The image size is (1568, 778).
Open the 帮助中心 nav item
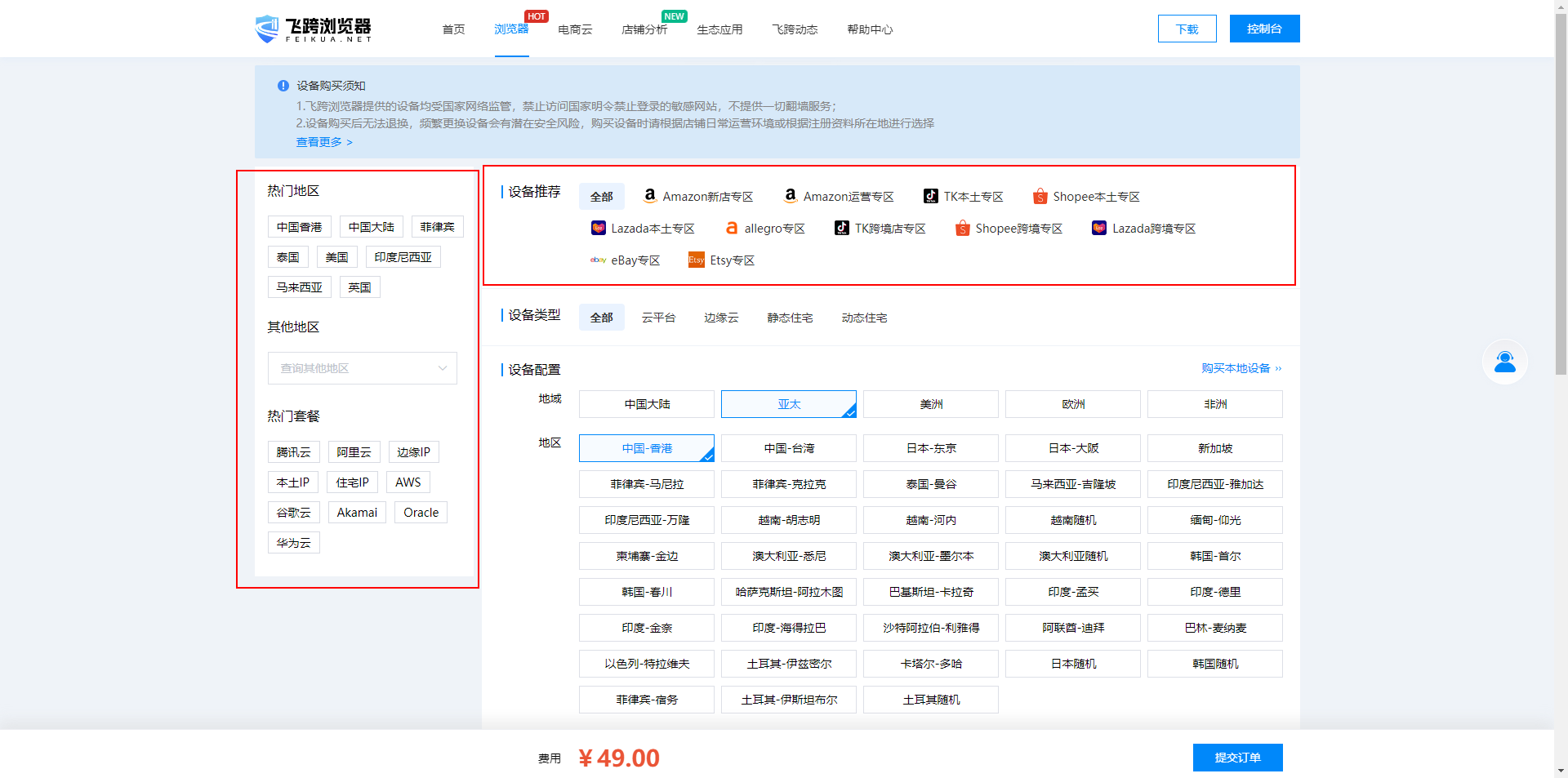[x=870, y=29]
